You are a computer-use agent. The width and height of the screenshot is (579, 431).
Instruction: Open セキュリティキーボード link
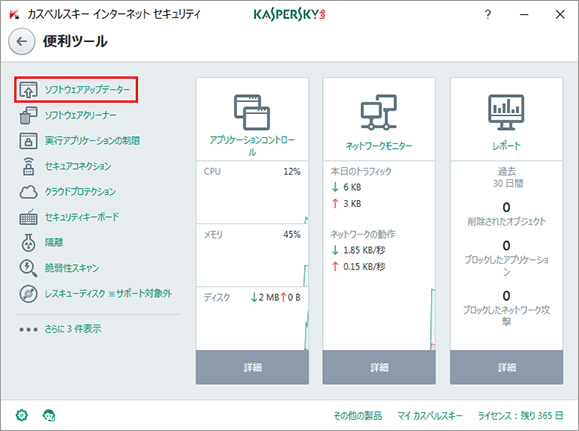click(82, 217)
